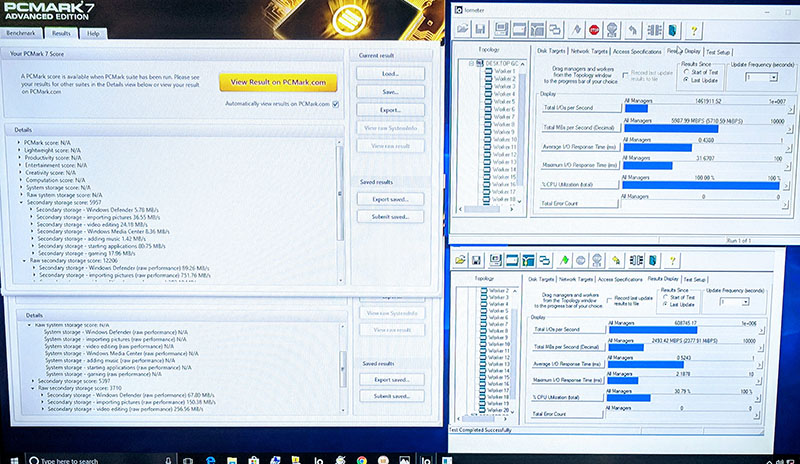The height and width of the screenshot is (464, 800).
Task: Click Exit door icon in lower Iometer toolbar
Action: click(x=653, y=260)
